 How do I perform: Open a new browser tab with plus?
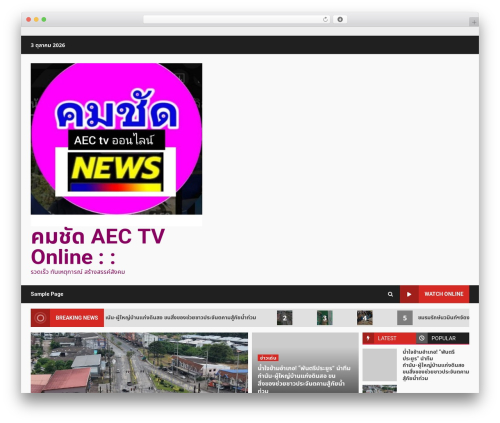pos(474,22)
